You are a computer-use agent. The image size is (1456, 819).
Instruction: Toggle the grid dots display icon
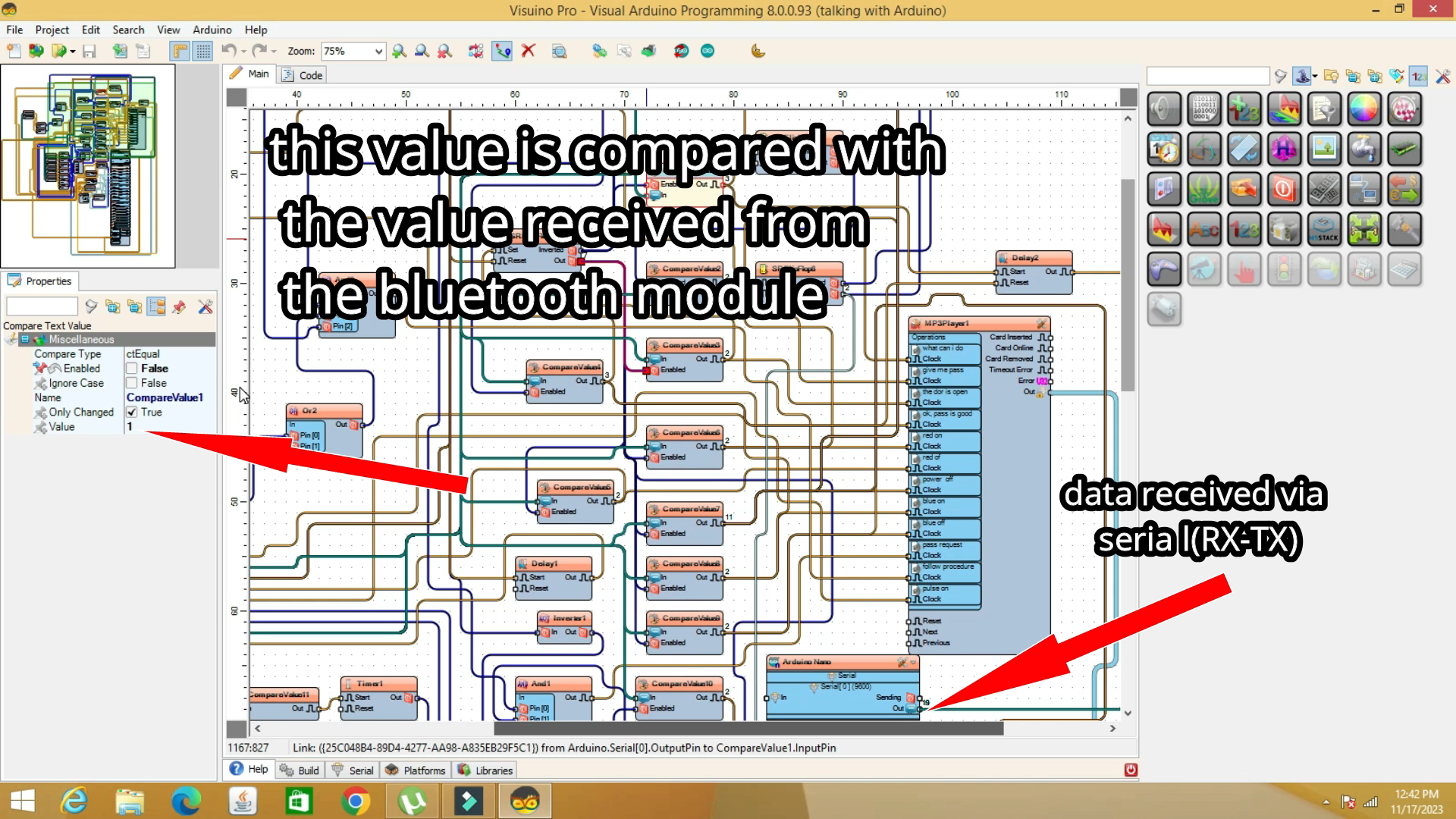[203, 52]
